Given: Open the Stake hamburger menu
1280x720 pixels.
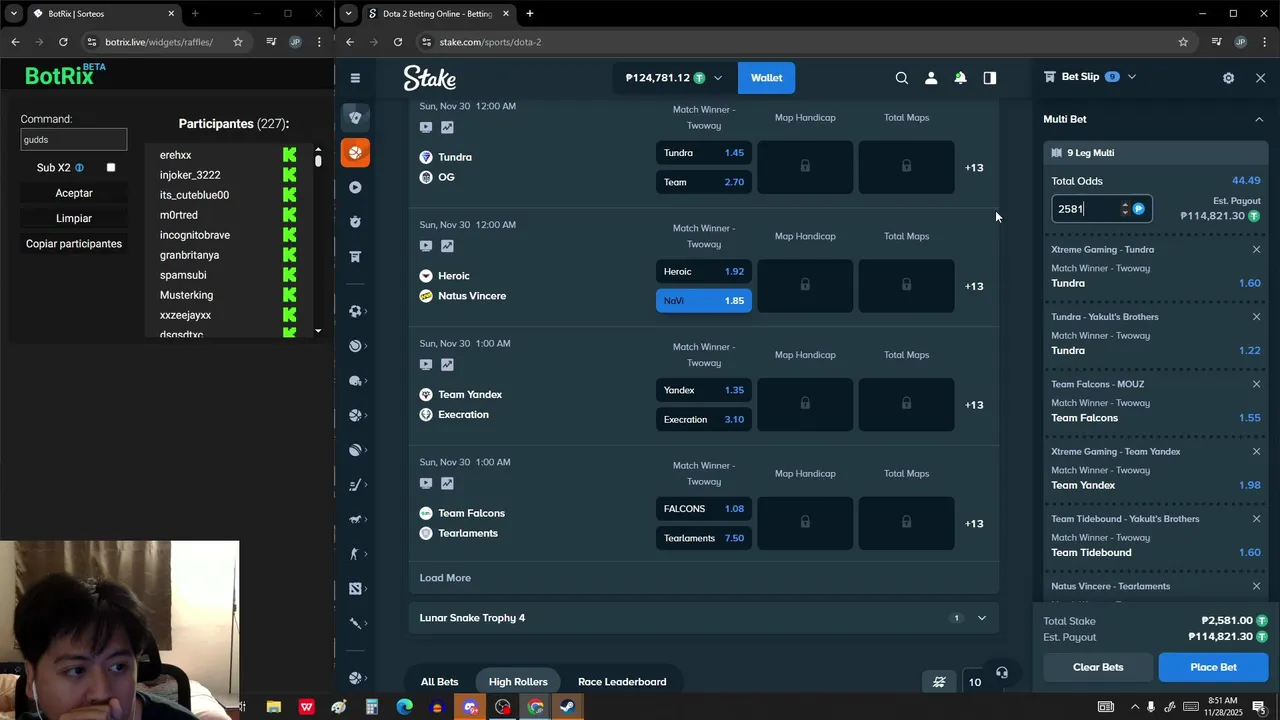Looking at the screenshot, I should tap(355, 78).
